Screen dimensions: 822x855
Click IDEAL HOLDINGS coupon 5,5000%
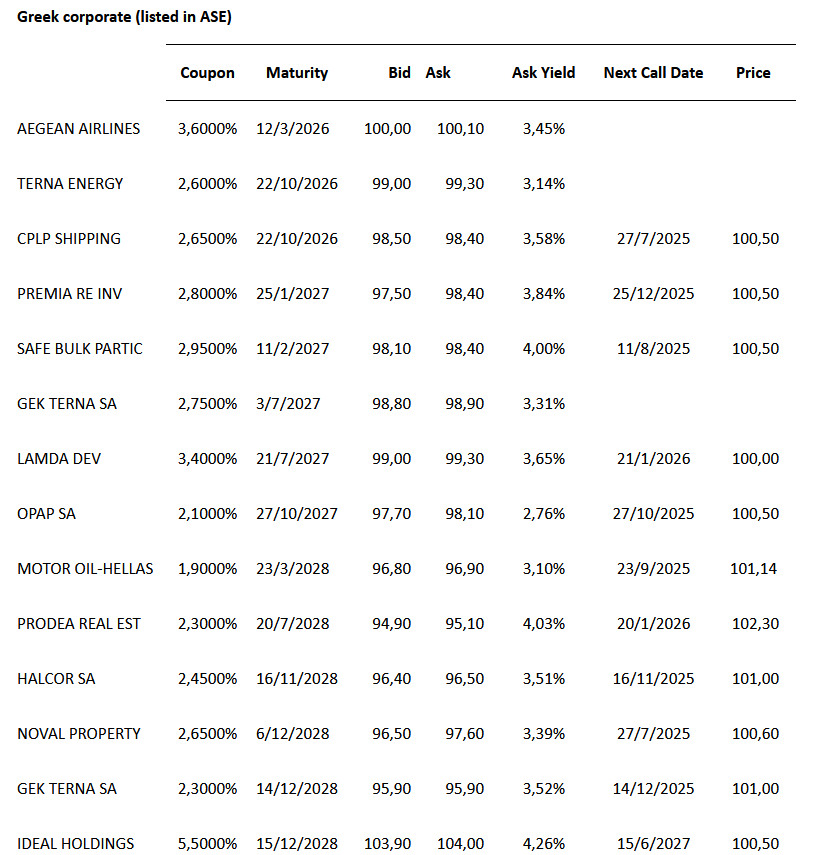tap(207, 844)
